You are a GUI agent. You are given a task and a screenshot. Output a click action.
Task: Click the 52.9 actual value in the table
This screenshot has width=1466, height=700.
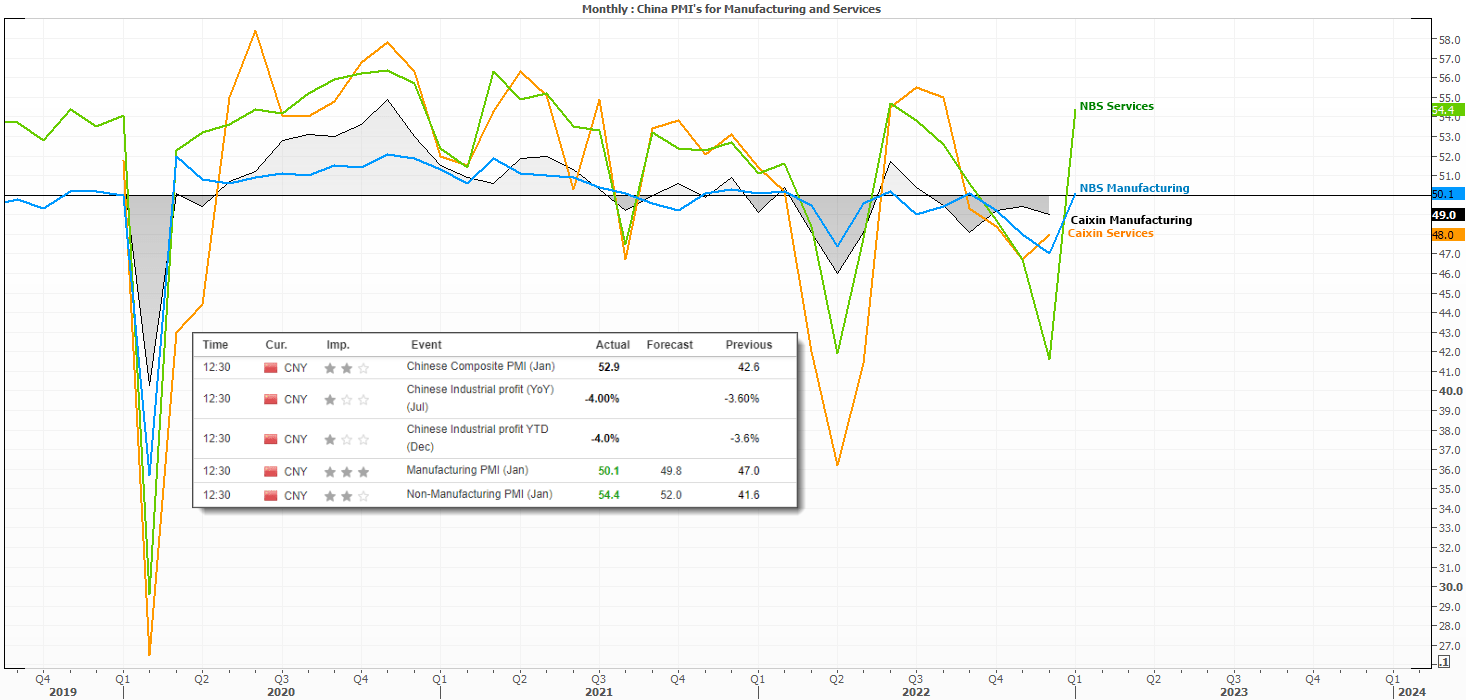pos(609,367)
